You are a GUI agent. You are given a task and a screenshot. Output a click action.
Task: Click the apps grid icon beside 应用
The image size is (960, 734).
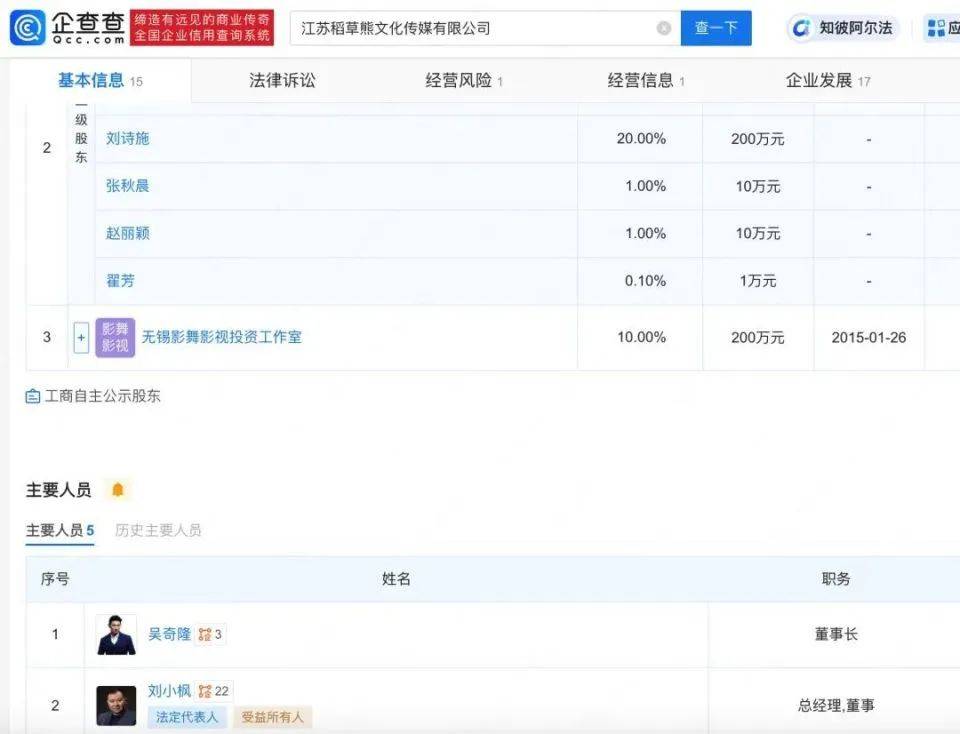tap(938, 27)
